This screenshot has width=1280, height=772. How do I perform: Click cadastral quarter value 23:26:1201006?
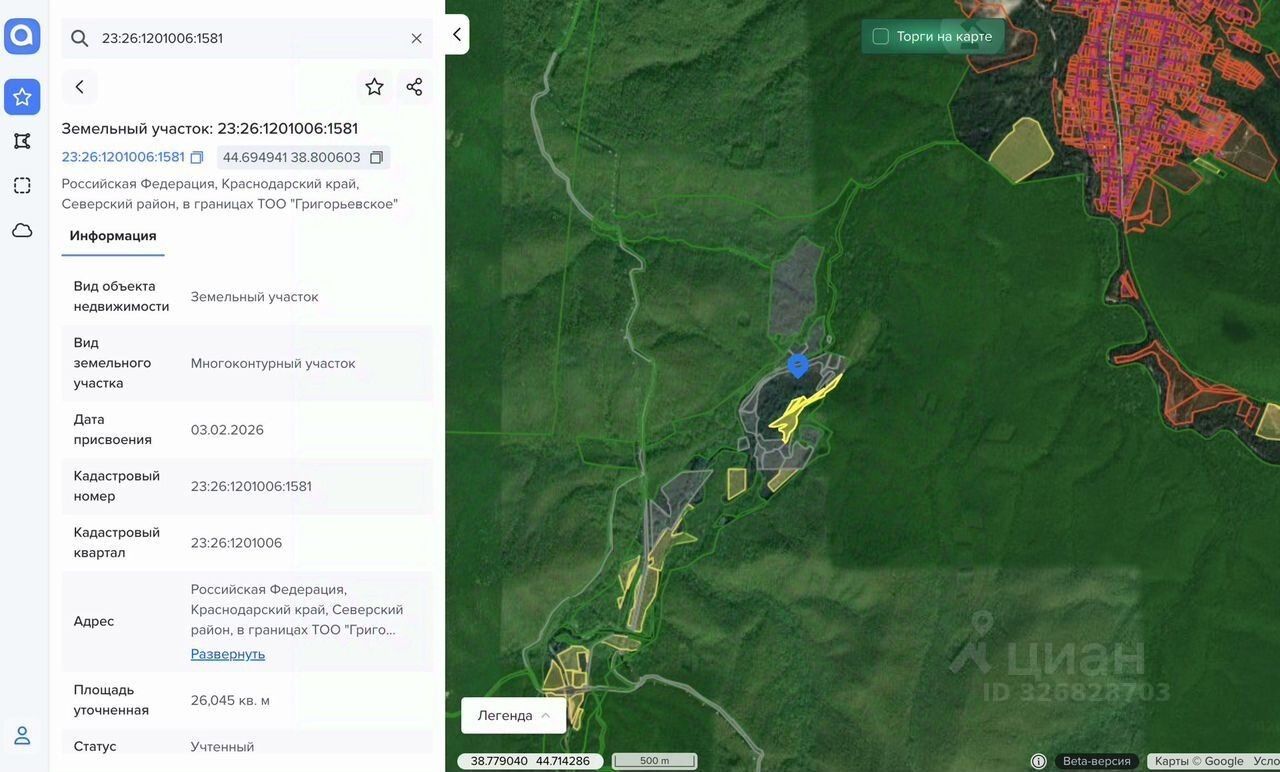coord(236,543)
